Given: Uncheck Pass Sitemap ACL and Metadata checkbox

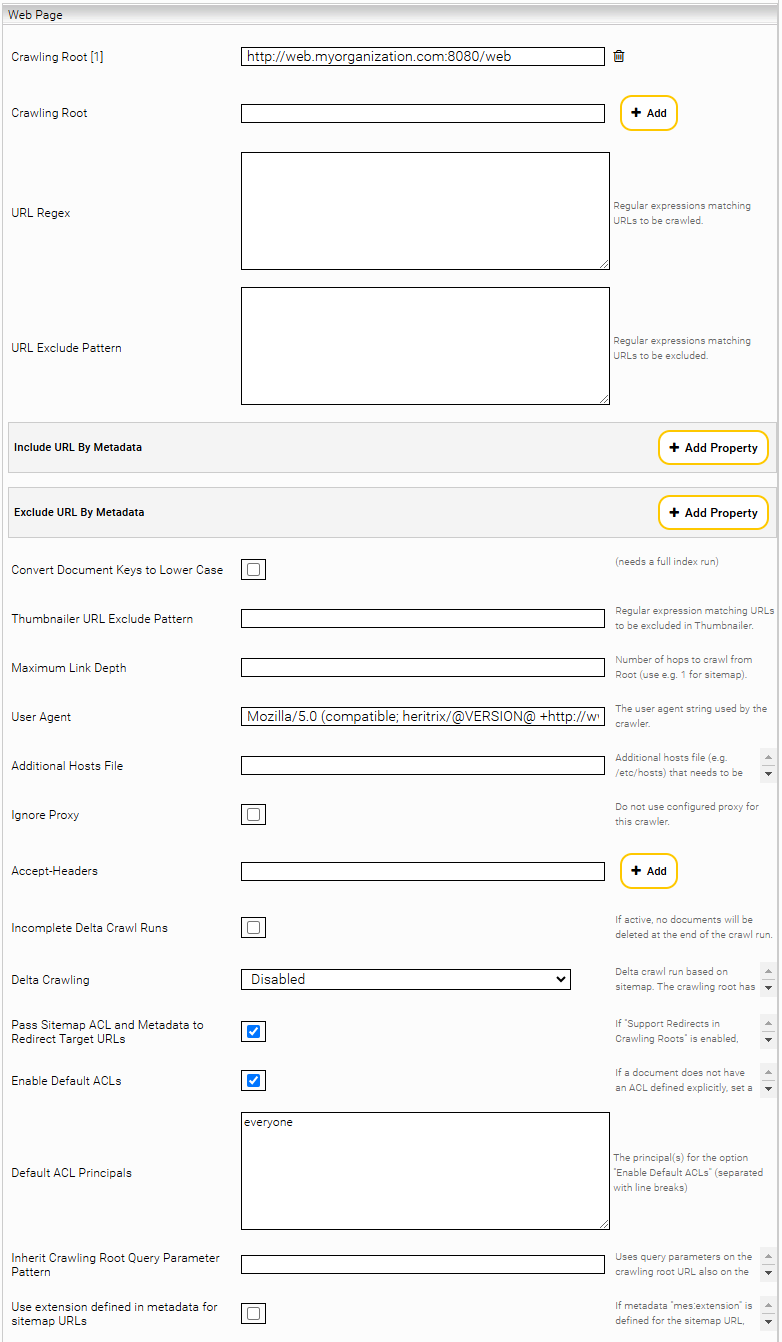Looking at the screenshot, I should [254, 1032].
